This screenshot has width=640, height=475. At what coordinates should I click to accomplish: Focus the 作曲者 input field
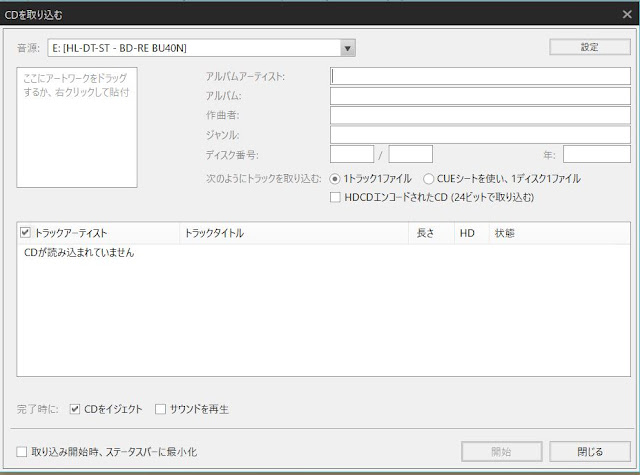480,115
